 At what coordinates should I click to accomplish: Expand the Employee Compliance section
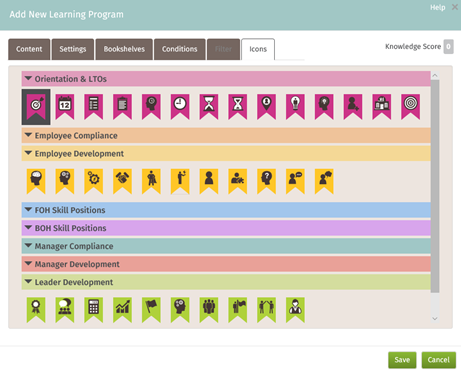226,136
